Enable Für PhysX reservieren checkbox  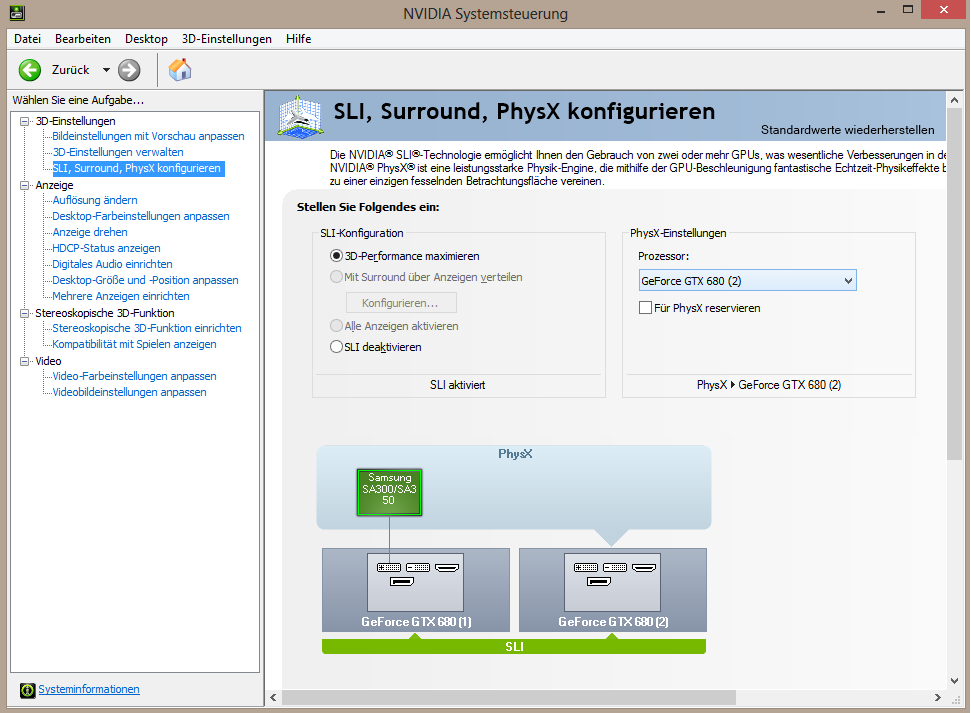(645, 308)
